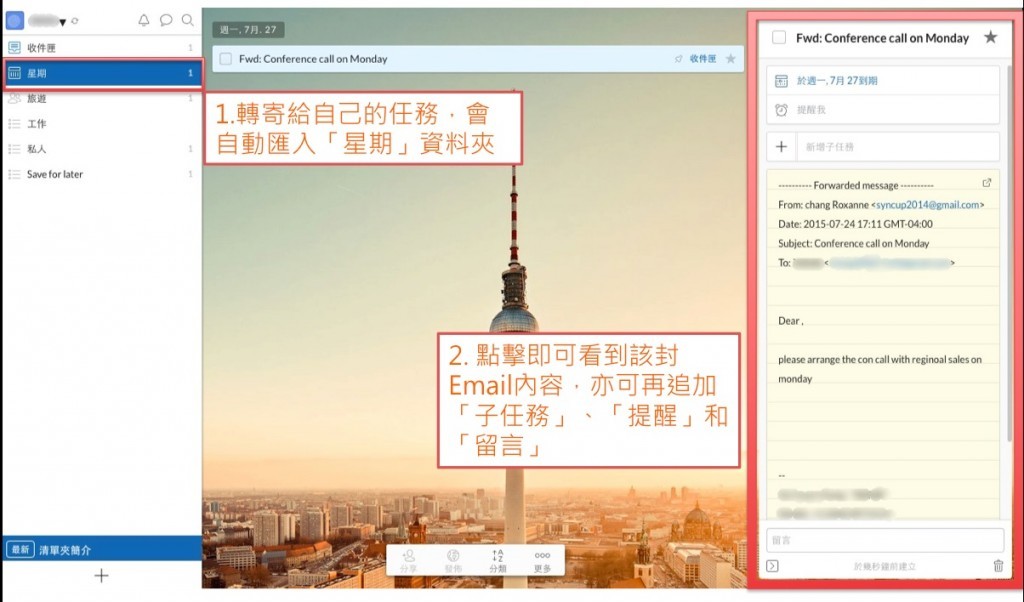Open the 私人 list
Image resolution: width=1024 pixels, height=602 pixels.
tap(102, 149)
